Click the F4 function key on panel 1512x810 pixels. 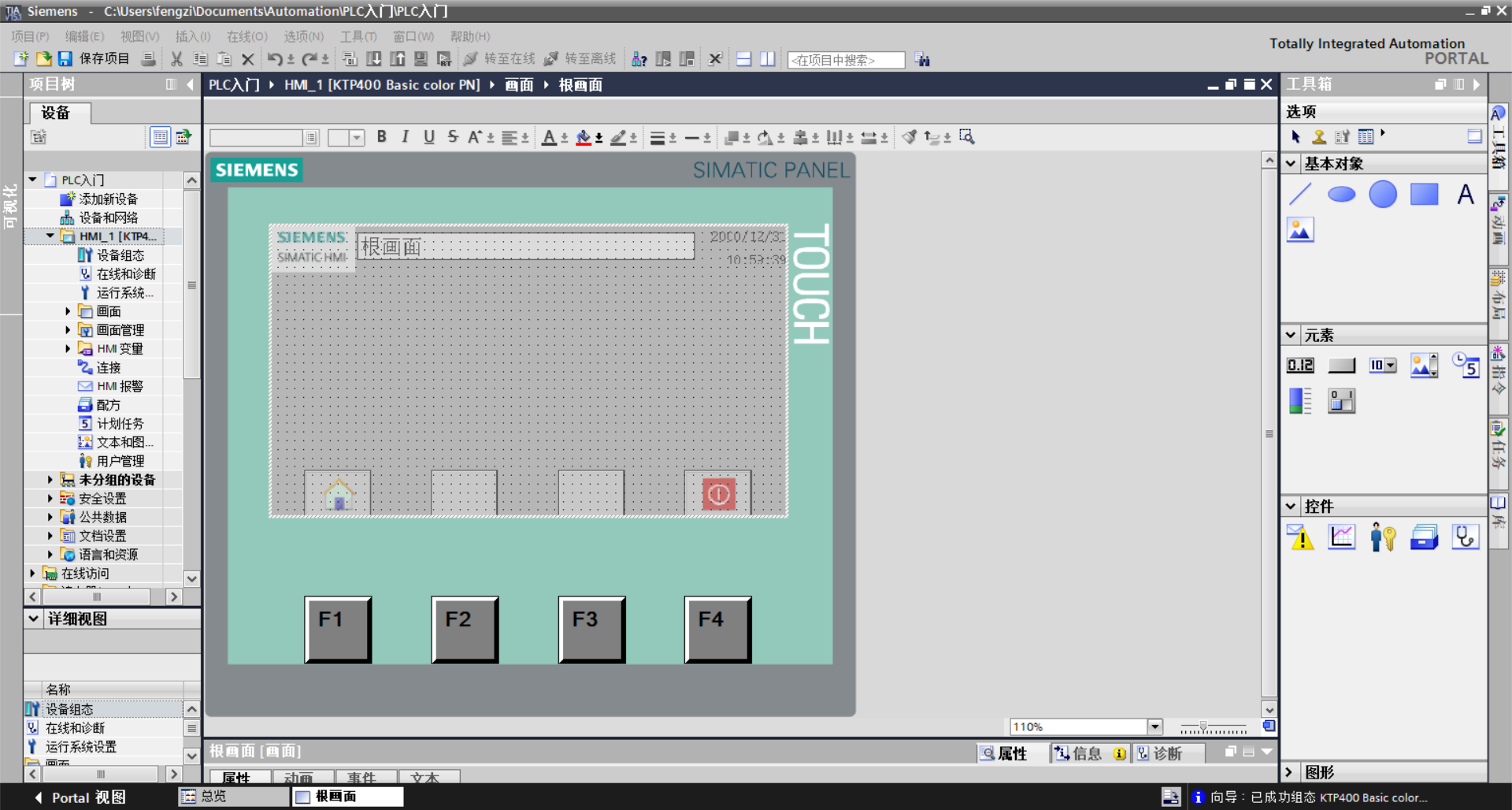point(718,629)
